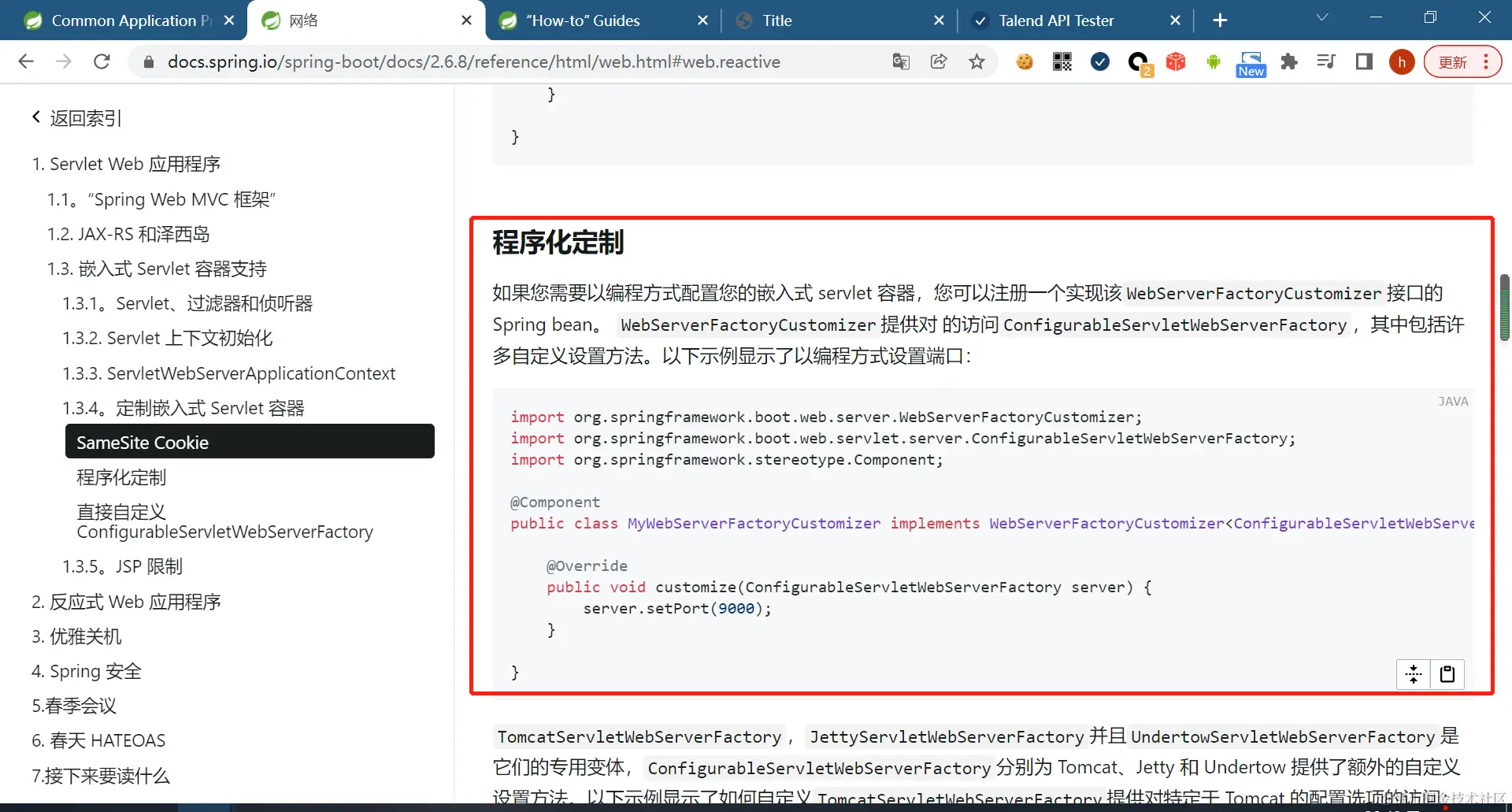Click the fold code icon beside the copy button
Image resolution: width=1512 pixels, height=812 pixels.
click(x=1414, y=673)
